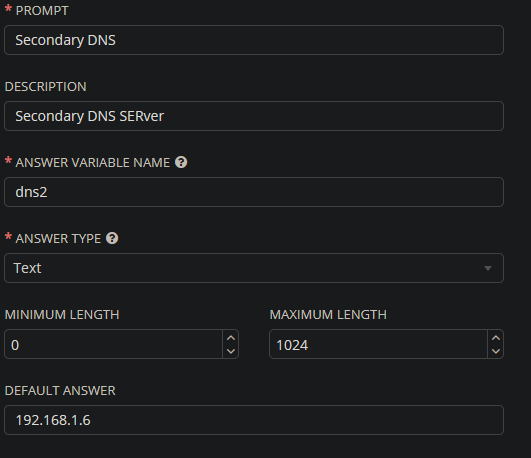Click the dns2 variable name field
The width and height of the screenshot is (531, 458).
(x=254, y=192)
